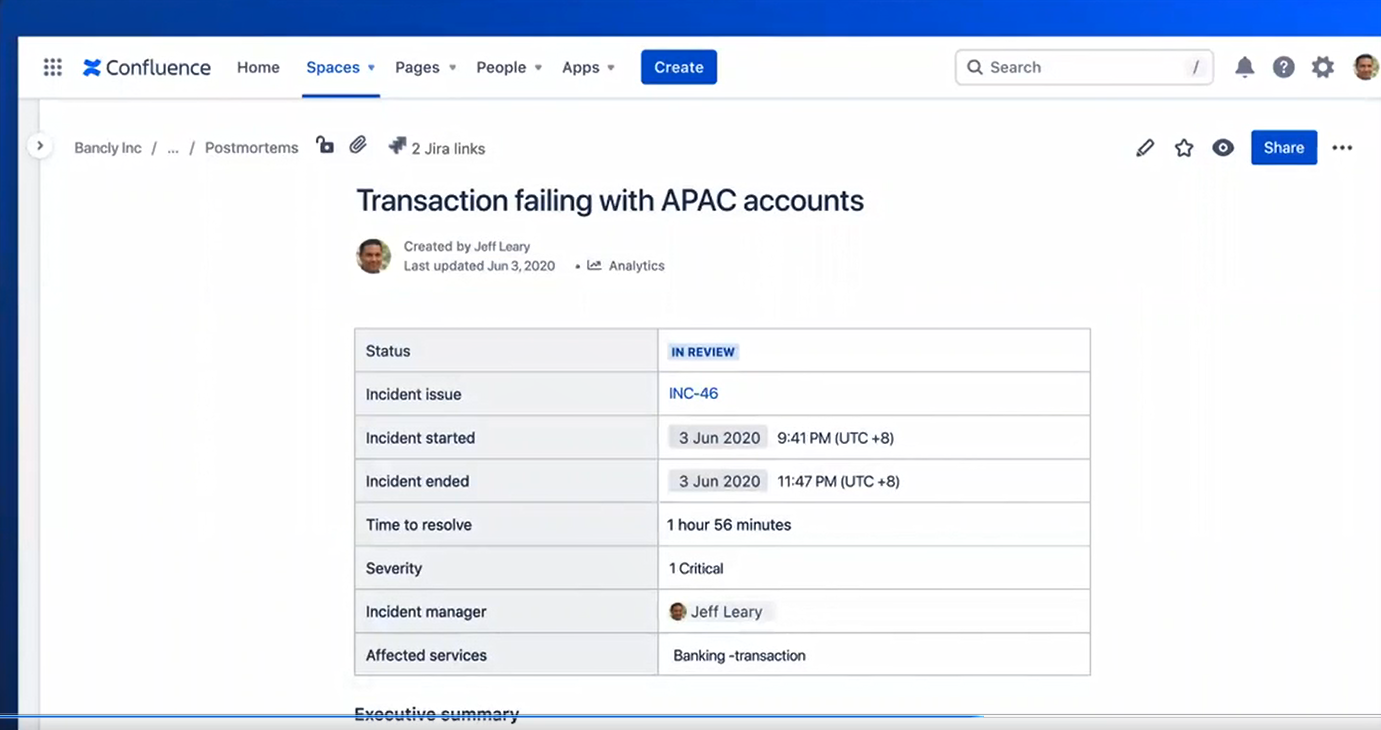The width and height of the screenshot is (1381, 730).
Task: Open the notifications bell
Action: tap(1244, 67)
